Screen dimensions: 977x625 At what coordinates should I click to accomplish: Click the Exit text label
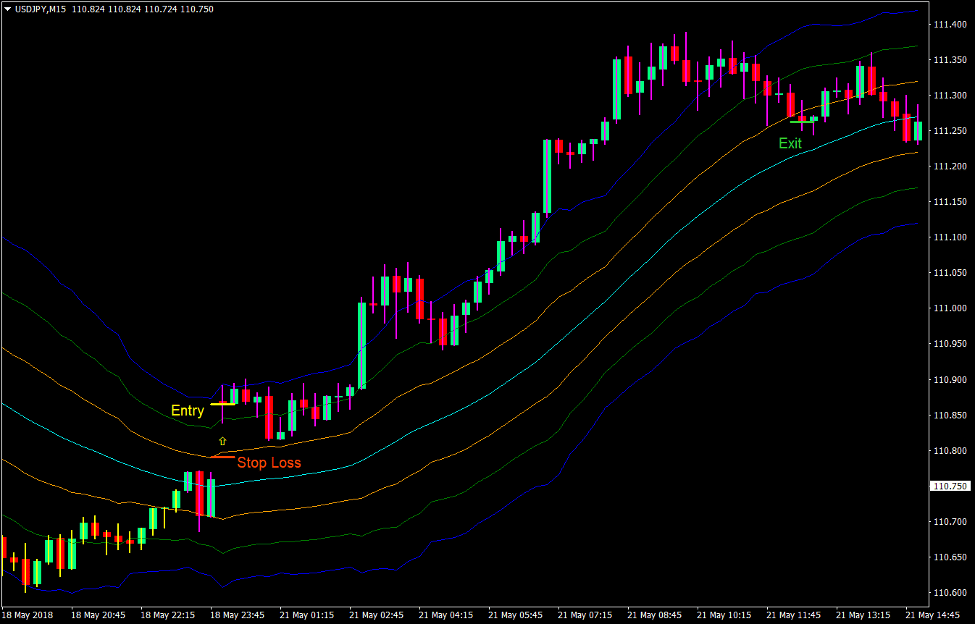788,144
